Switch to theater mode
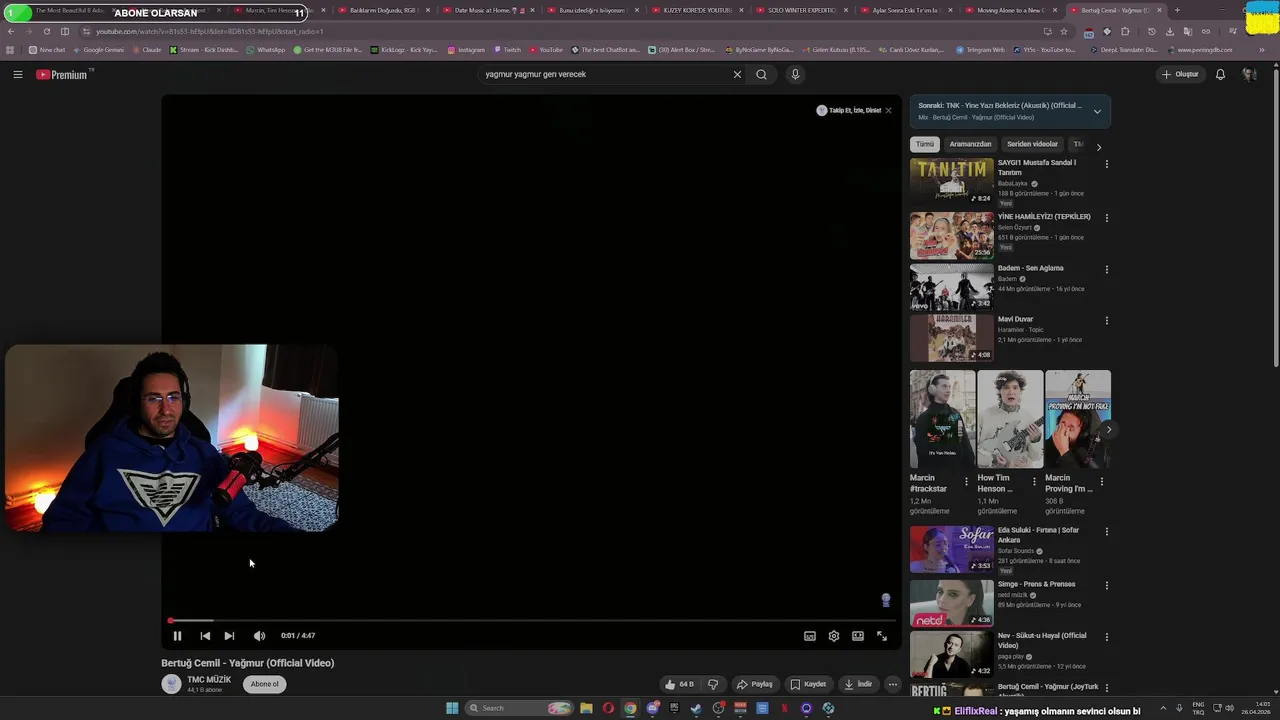 [x=858, y=636]
